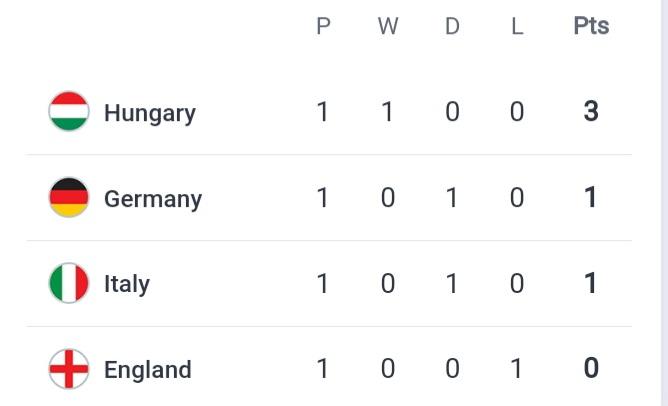668x406 pixels.
Task: Click the D draws column header
Action: [452, 27]
